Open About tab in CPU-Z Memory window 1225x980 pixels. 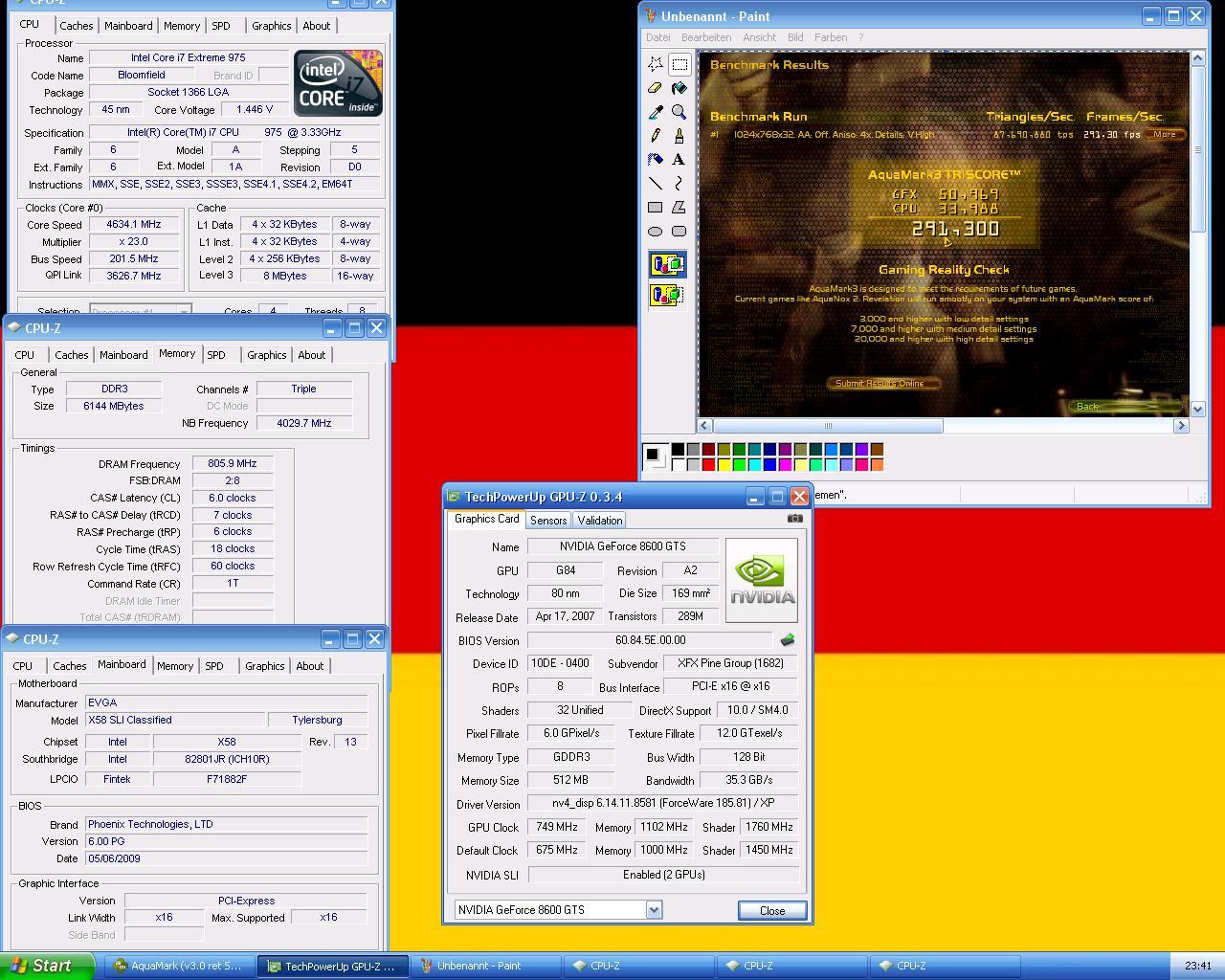pos(311,355)
